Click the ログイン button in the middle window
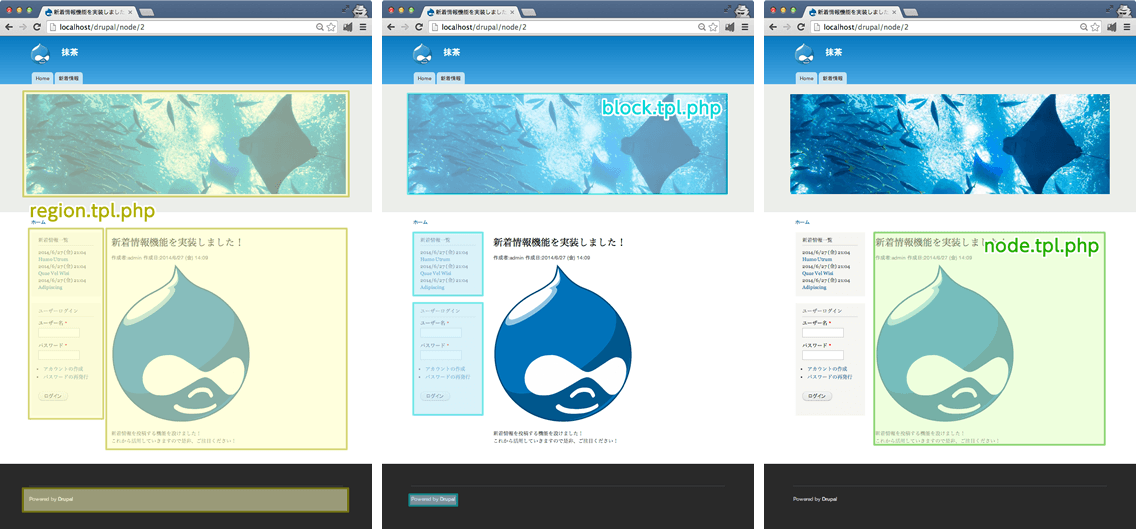This screenshot has height=529, width=1136. pyautogui.click(x=435, y=396)
